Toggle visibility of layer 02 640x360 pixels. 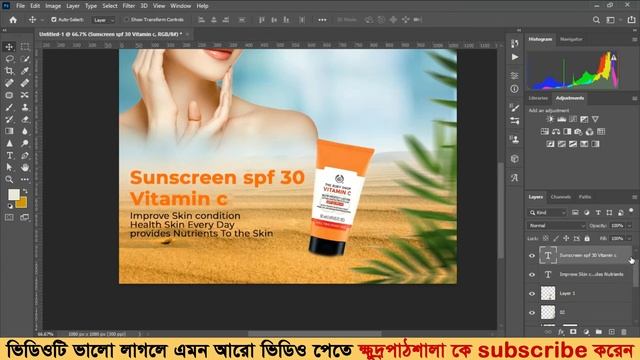coord(532,313)
